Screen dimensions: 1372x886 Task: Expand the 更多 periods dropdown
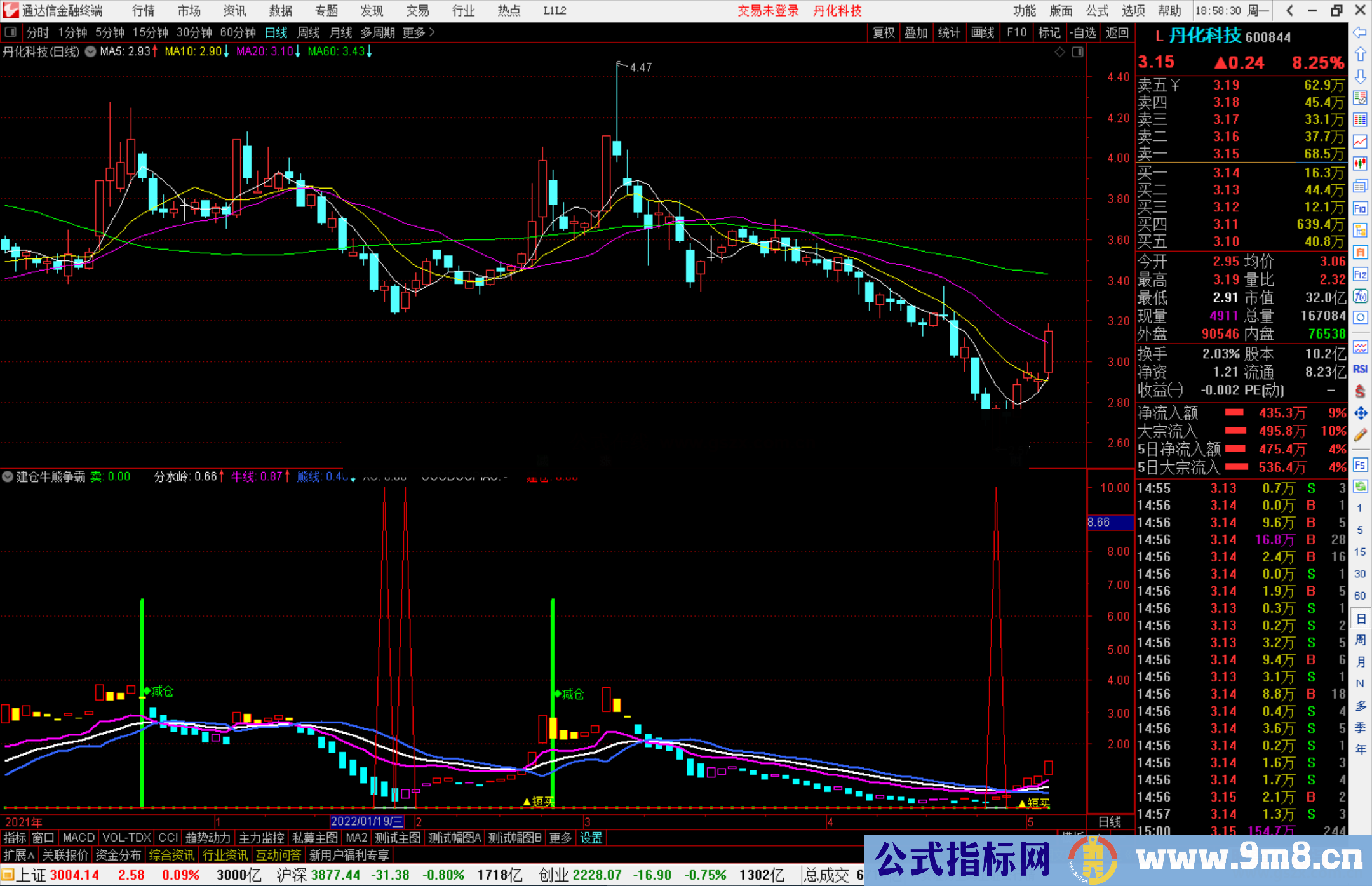419,32
